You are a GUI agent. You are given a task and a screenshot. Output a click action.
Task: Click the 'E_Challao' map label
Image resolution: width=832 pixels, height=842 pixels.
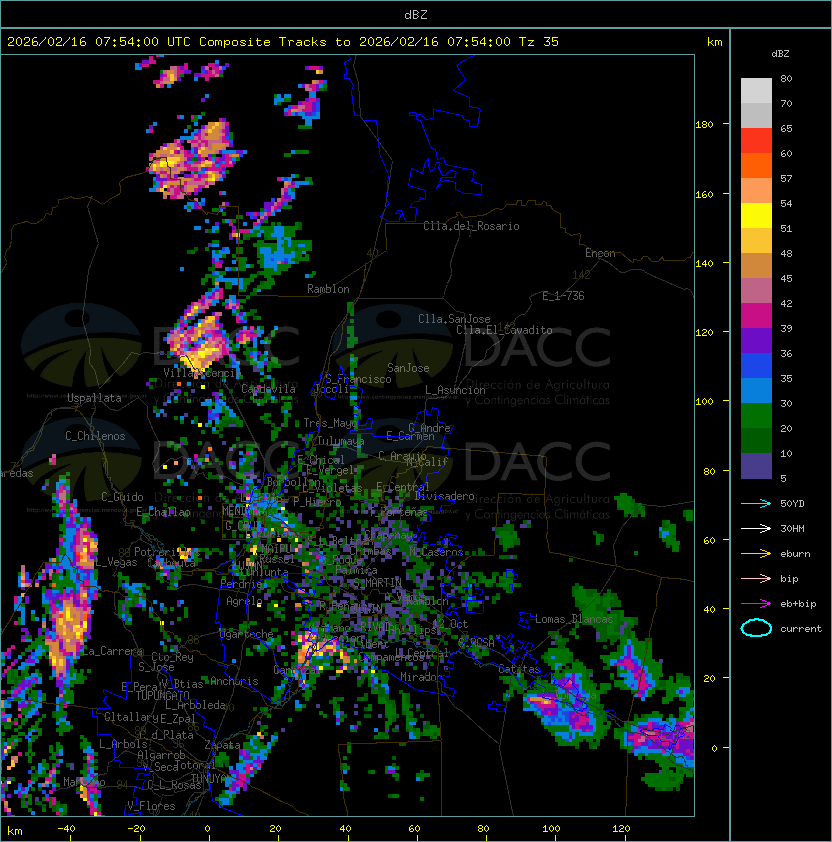pyautogui.click(x=163, y=512)
